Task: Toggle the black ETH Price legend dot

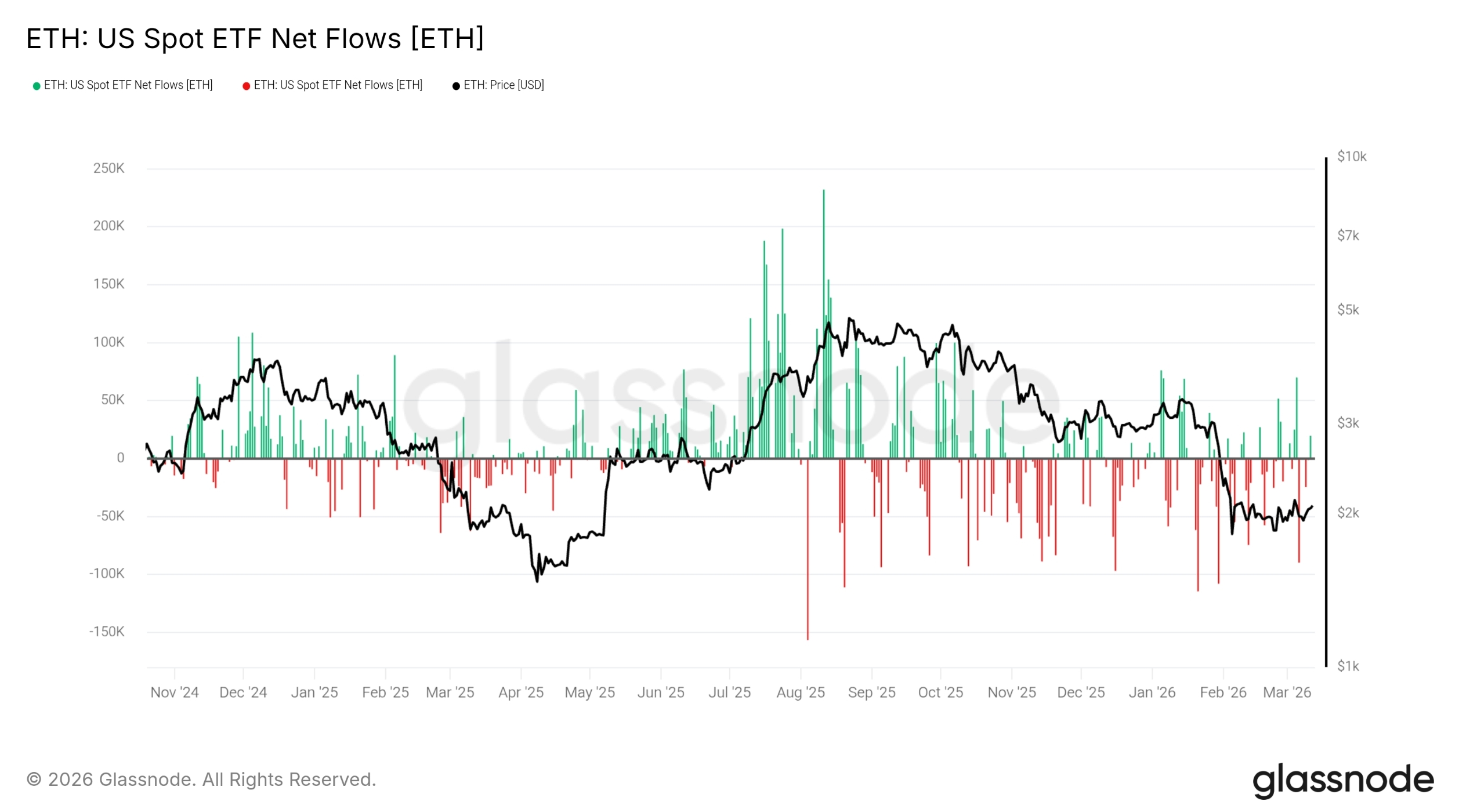Action: click(456, 86)
